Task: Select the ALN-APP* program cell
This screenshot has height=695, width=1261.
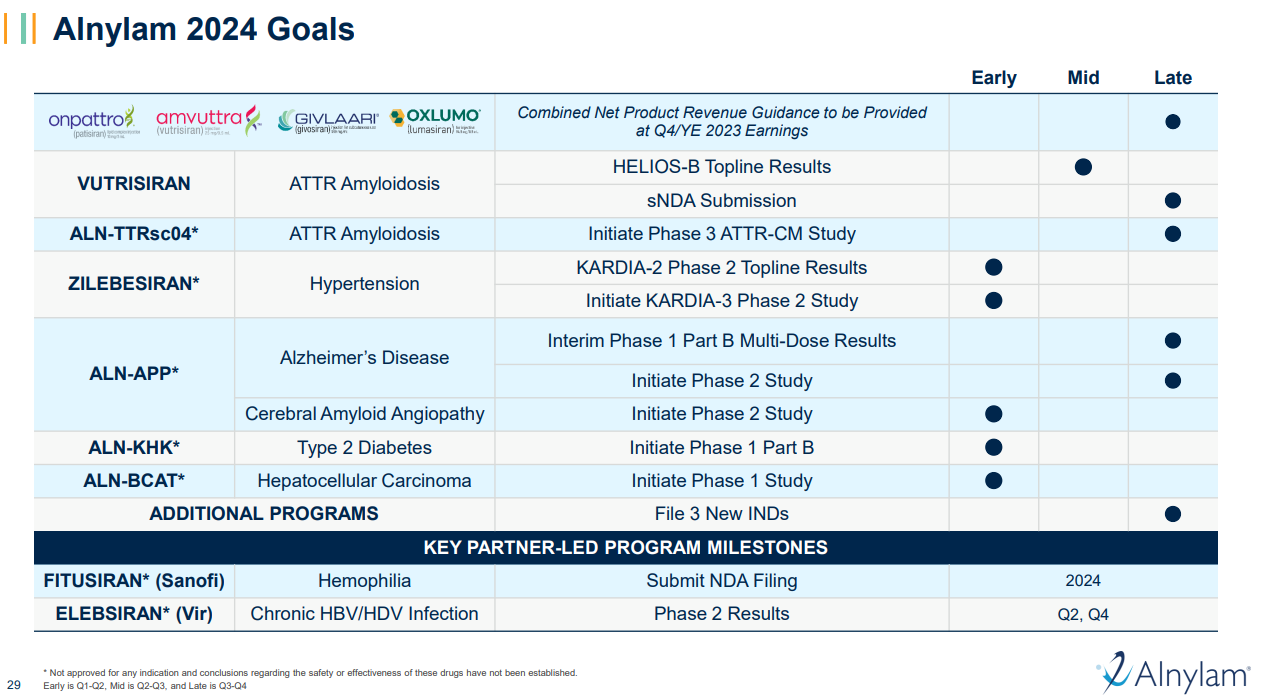Action: [x=134, y=374]
